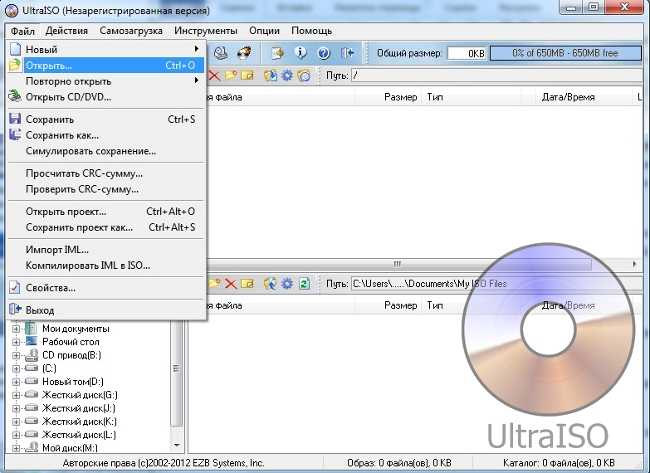Click the horizontal scrollbar thumb under the upper file list
The image size is (650, 473).
click(399, 264)
